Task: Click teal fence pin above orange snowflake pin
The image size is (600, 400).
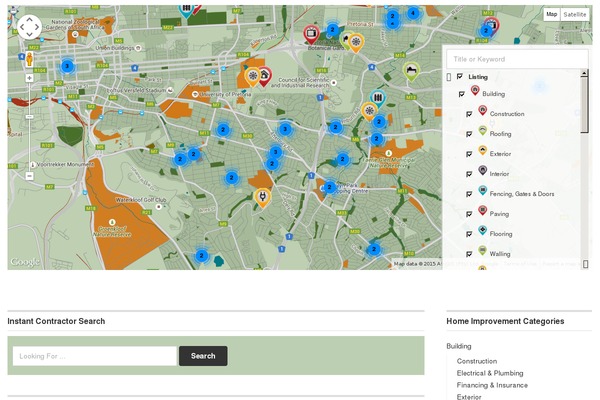Action: click(378, 98)
